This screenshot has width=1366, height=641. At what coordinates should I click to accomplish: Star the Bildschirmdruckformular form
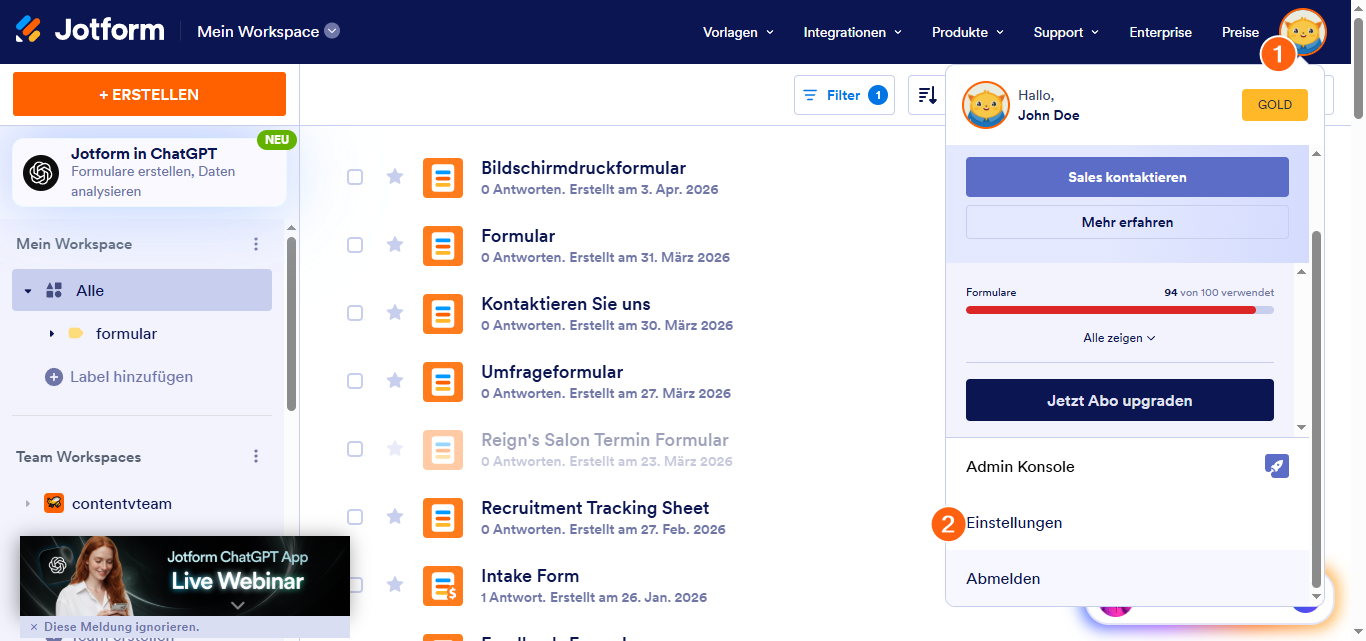[x=395, y=177]
